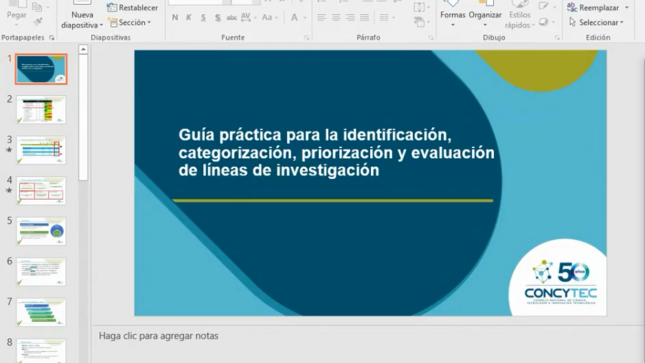Click slide panel scroll up arrow

[83, 49]
